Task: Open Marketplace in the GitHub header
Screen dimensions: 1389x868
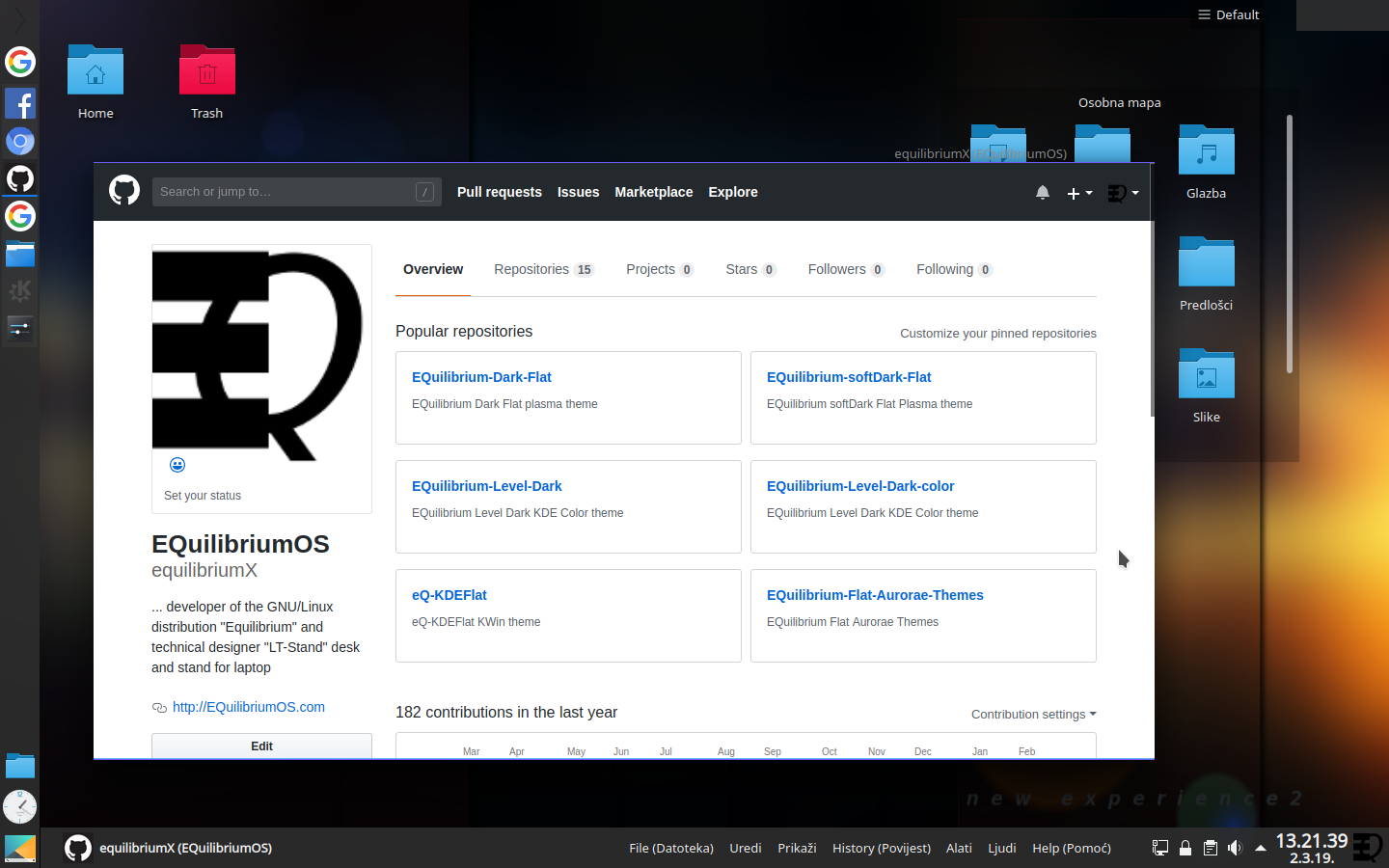Action: pyautogui.click(x=654, y=192)
